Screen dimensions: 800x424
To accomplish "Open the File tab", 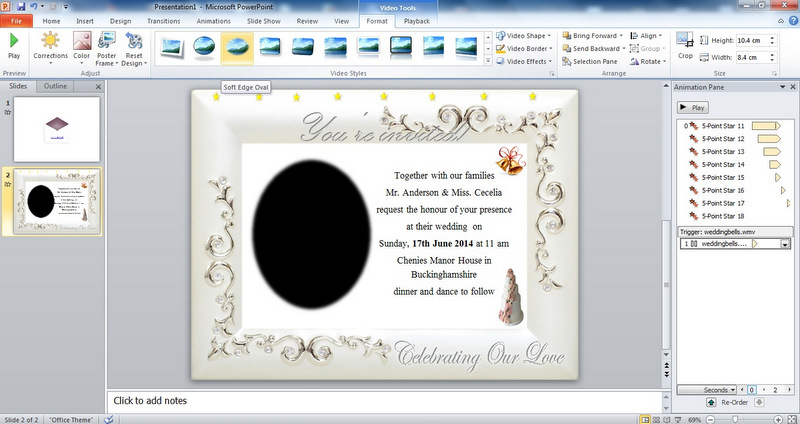I will point(16,21).
